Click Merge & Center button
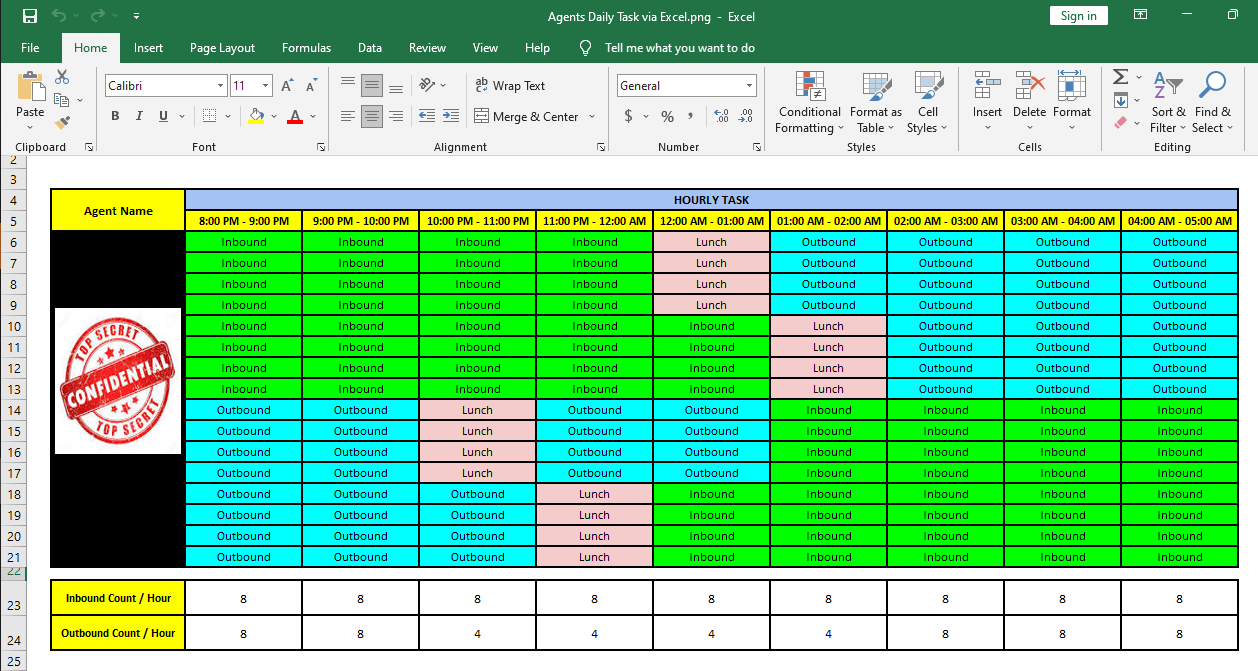This screenshot has height=671, width=1258. tap(527, 116)
